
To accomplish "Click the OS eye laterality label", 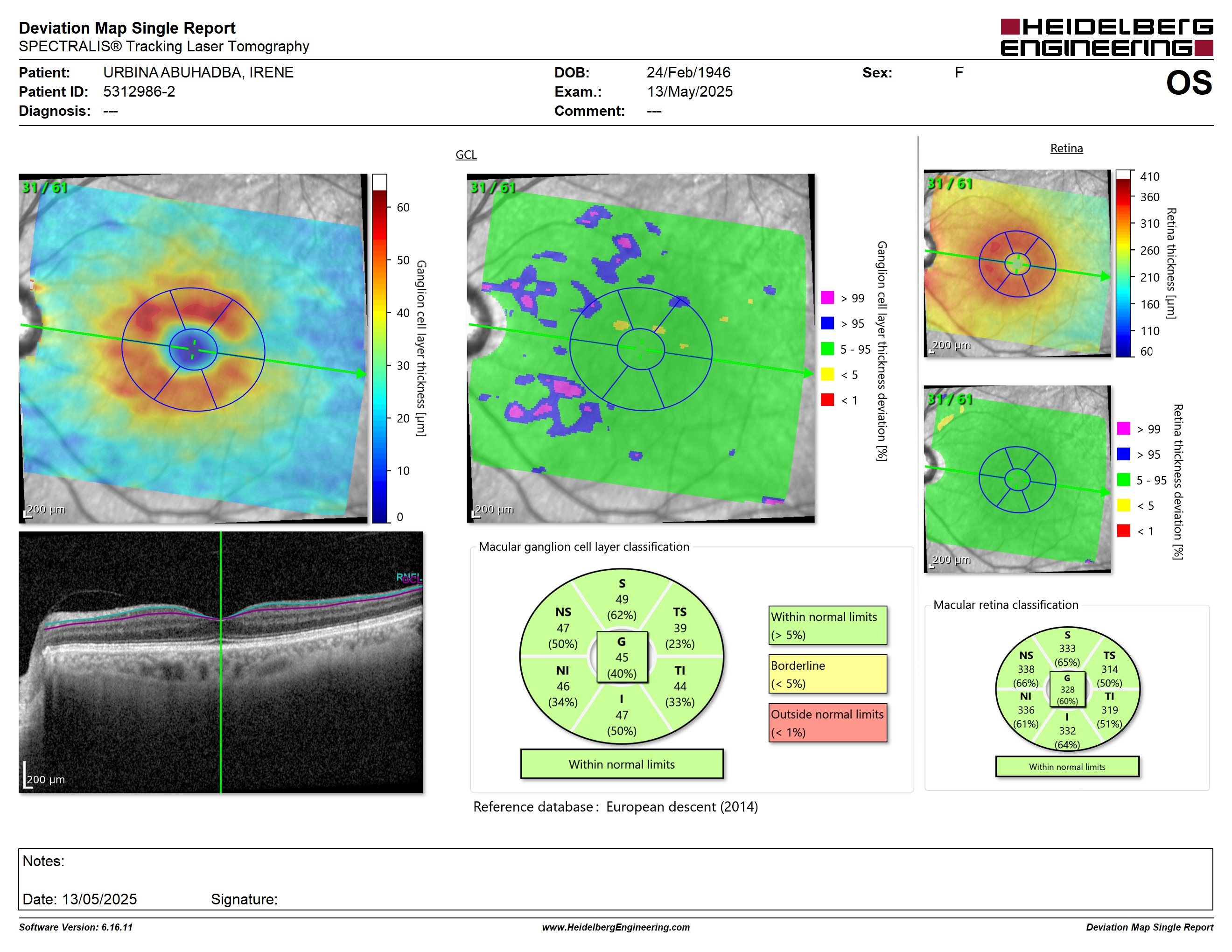I will click(x=1189, y=83).
